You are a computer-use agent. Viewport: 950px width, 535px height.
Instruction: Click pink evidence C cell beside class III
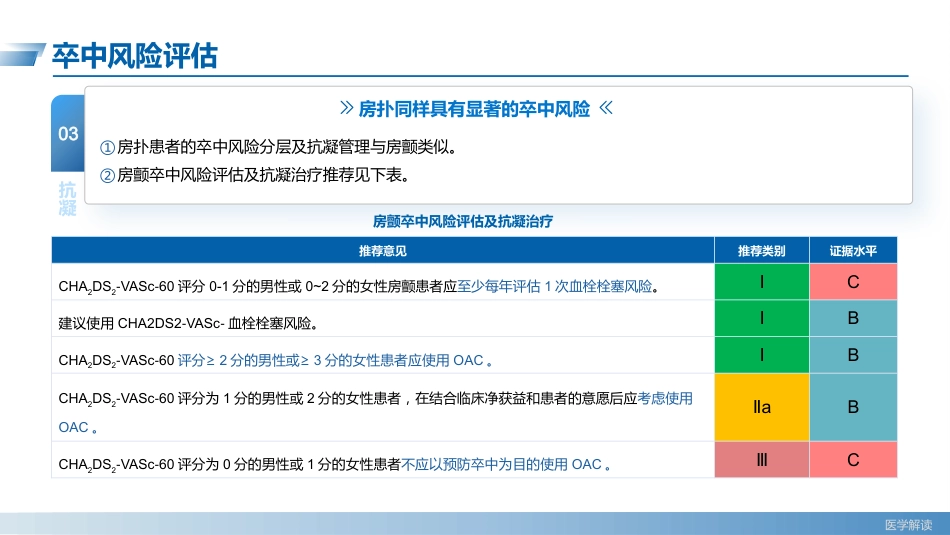[x=853, y=460]
